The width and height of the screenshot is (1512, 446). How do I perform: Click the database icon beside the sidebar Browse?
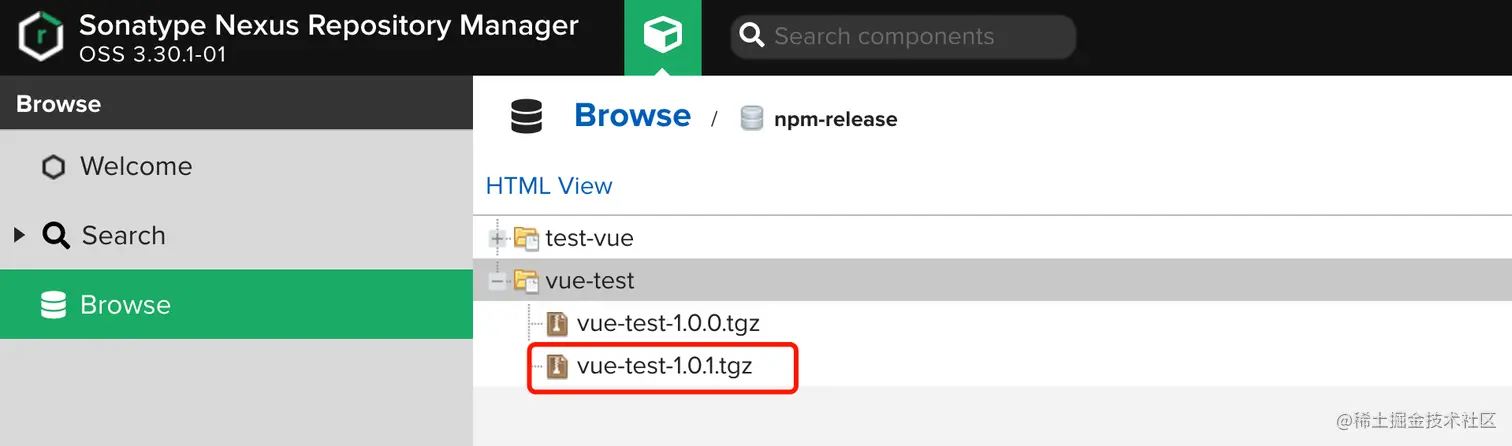point(53,305)
